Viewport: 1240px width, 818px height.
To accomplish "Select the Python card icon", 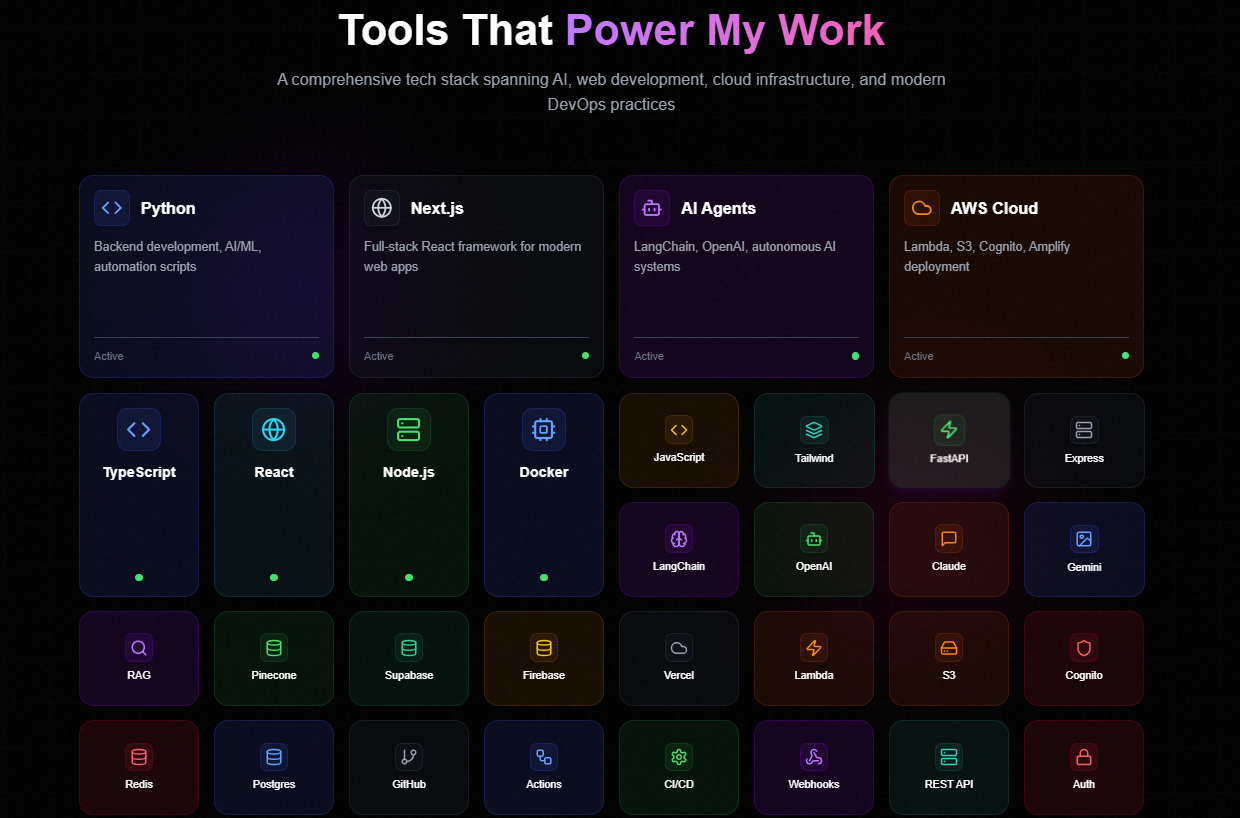I will point(111,207).
